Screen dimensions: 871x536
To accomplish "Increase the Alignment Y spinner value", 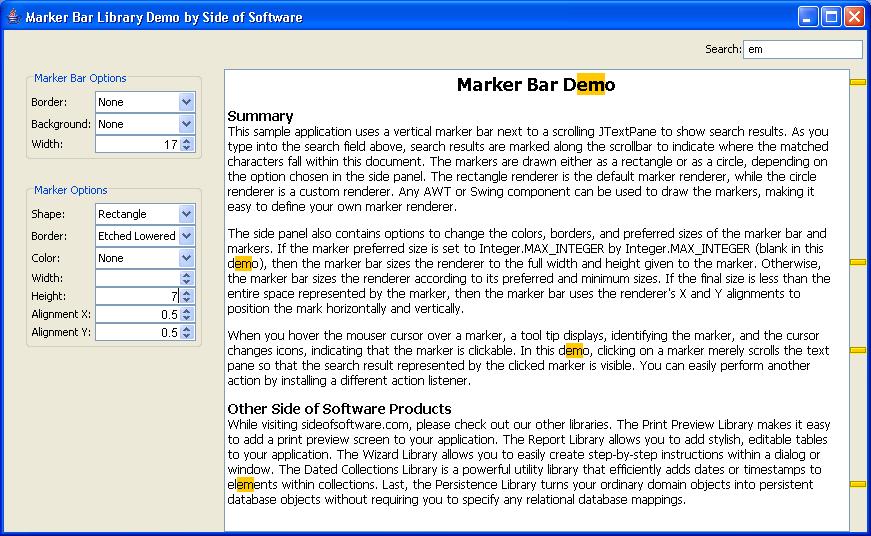I will [x=187, y=329].
